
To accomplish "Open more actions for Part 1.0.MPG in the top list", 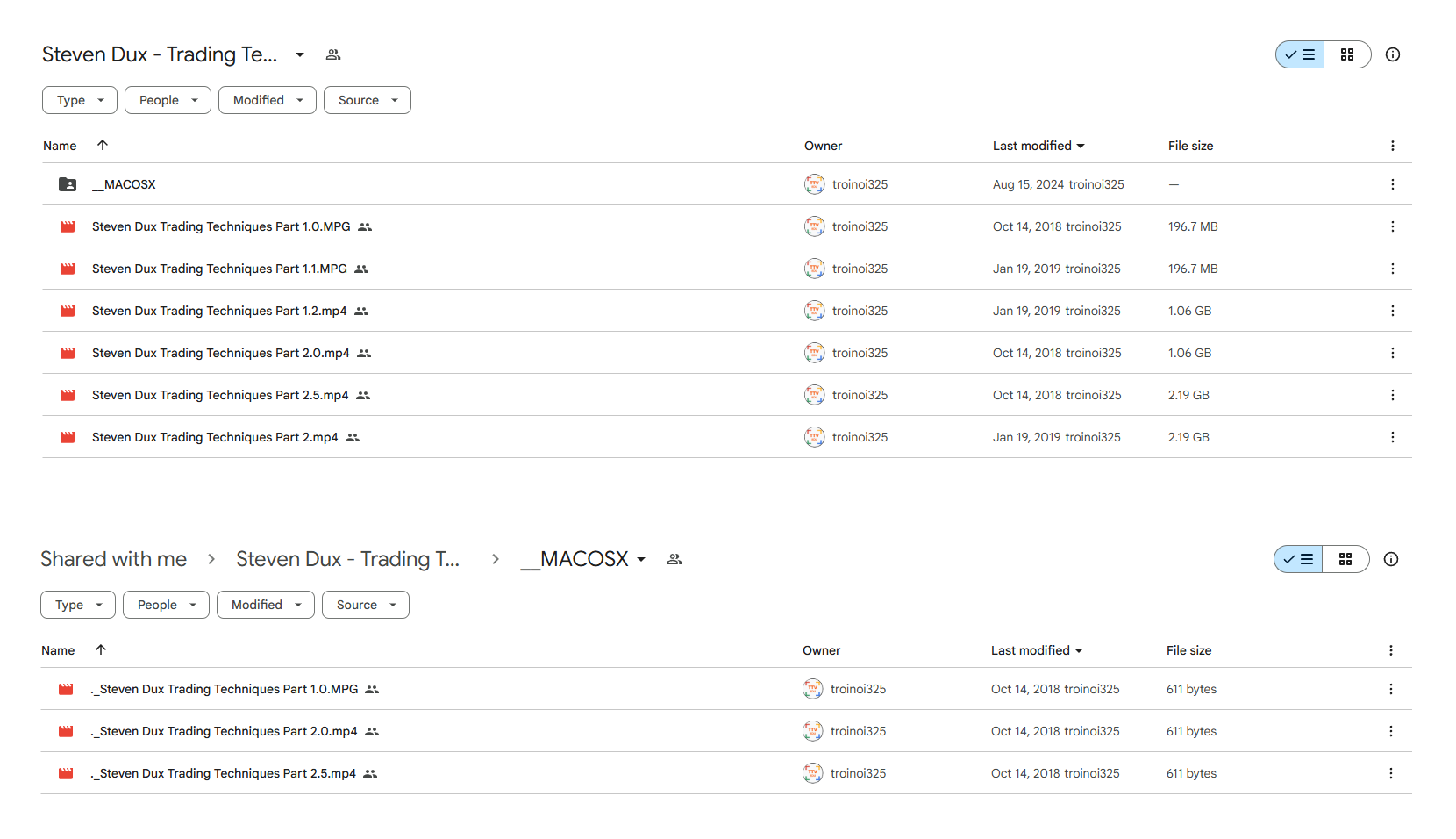I will [1392, 226].
